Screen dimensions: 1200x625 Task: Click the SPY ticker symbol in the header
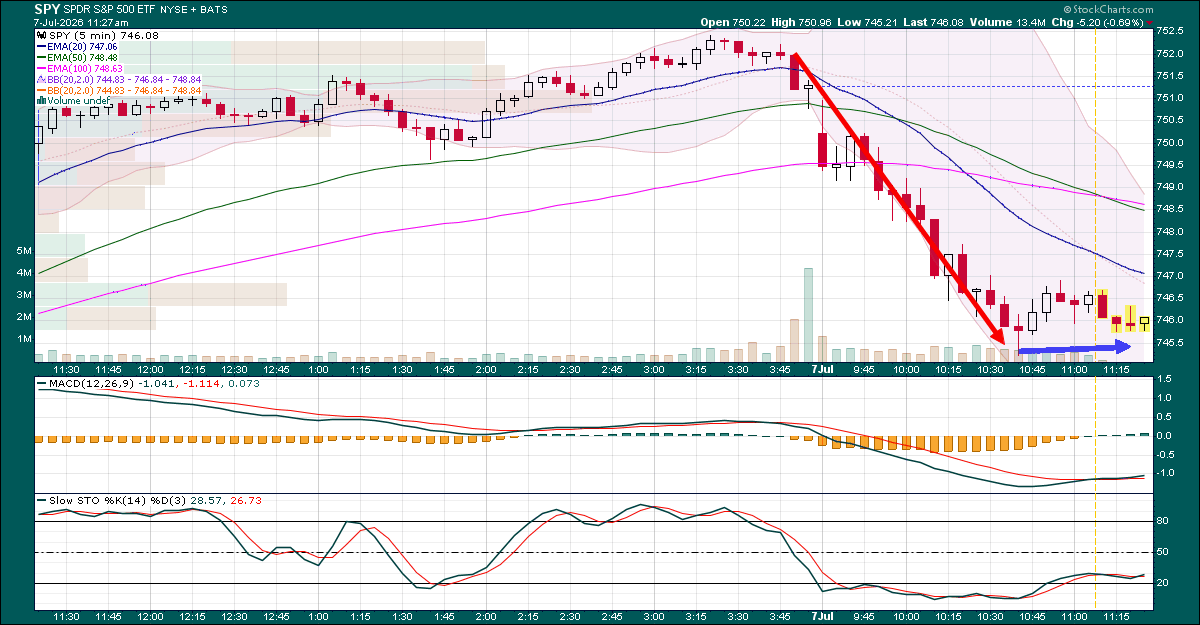pos(47,9)
